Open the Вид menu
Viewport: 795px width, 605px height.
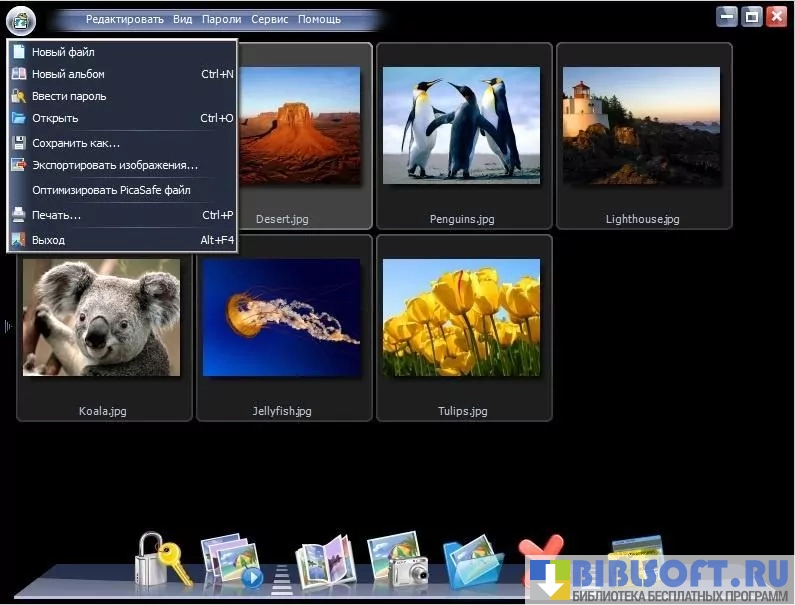pyautogui.click(x=182, y=19)
